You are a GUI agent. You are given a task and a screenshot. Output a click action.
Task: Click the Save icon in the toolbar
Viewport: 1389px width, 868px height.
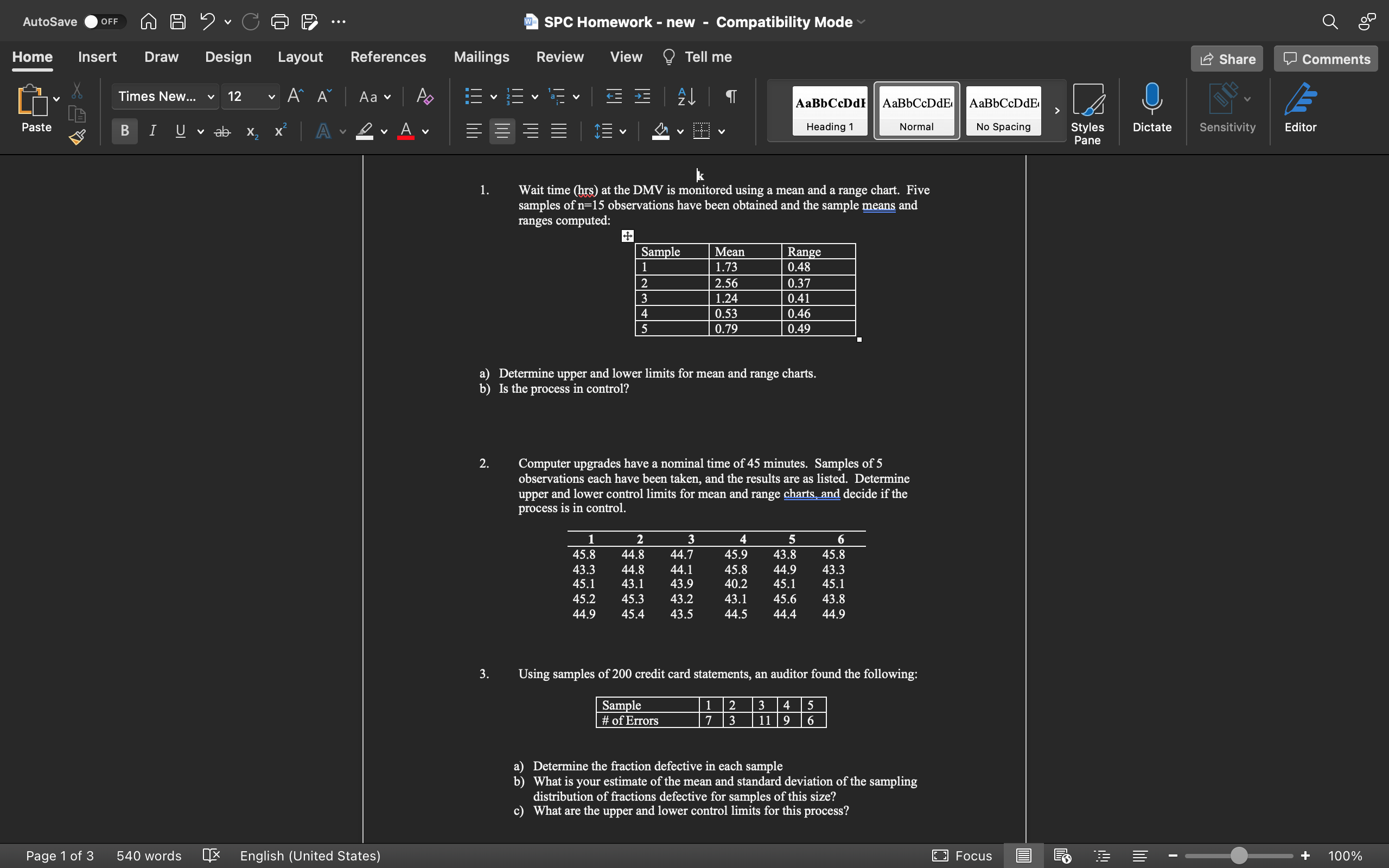coord(177,21)
